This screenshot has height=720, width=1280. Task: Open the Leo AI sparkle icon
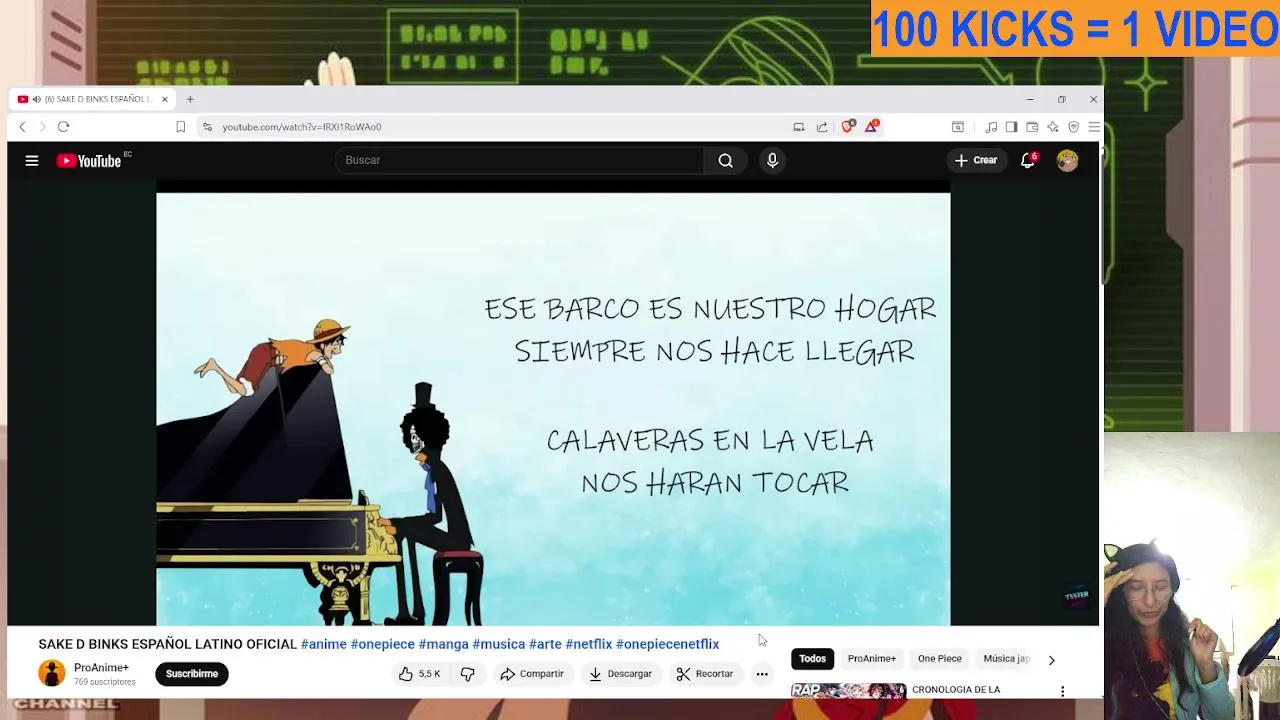point(1053,127)
